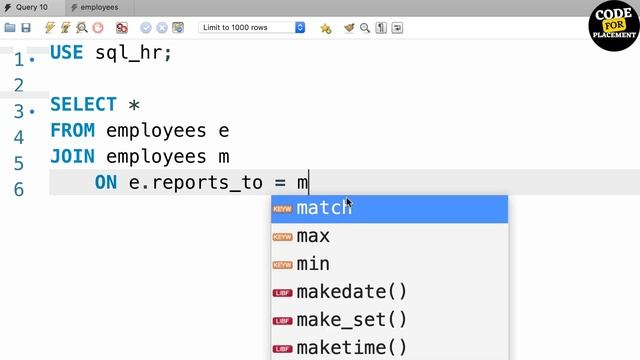Viewport: 640px width, 360px height.
Task: Toggle word wrap icon
Action: coord(397,28)
